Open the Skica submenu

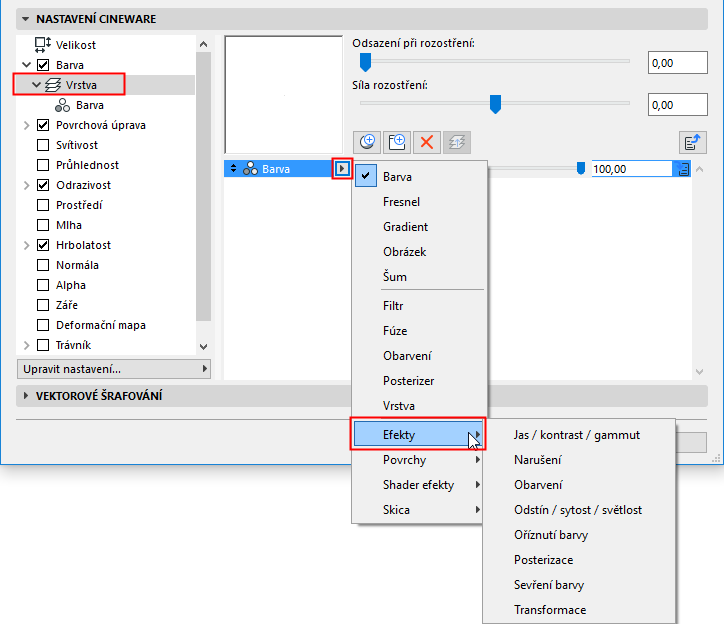[418, 509]
